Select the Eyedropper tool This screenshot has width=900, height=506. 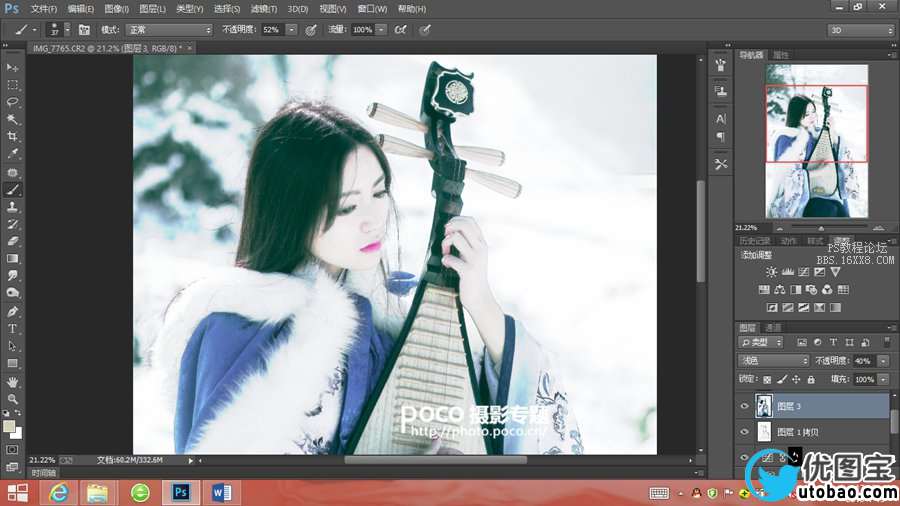tap(12, 154)
